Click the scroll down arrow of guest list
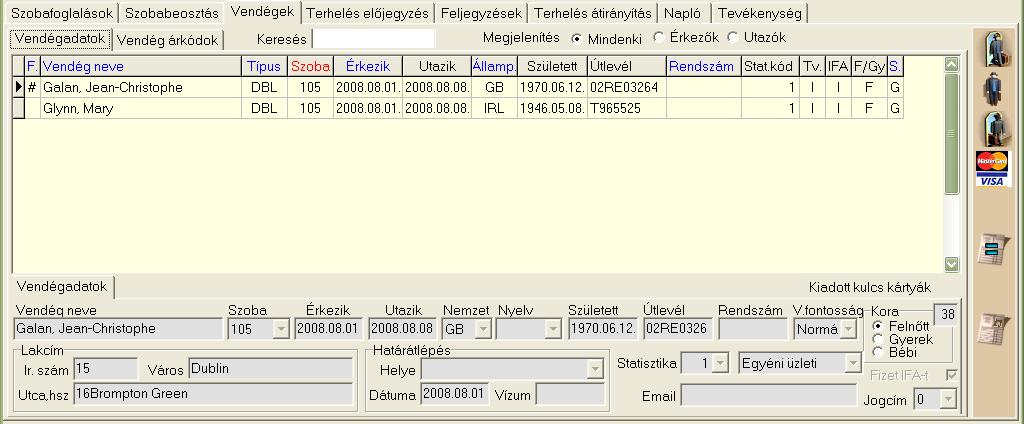Viewport: 1024px width, 424px height. (x=951, y=264)
